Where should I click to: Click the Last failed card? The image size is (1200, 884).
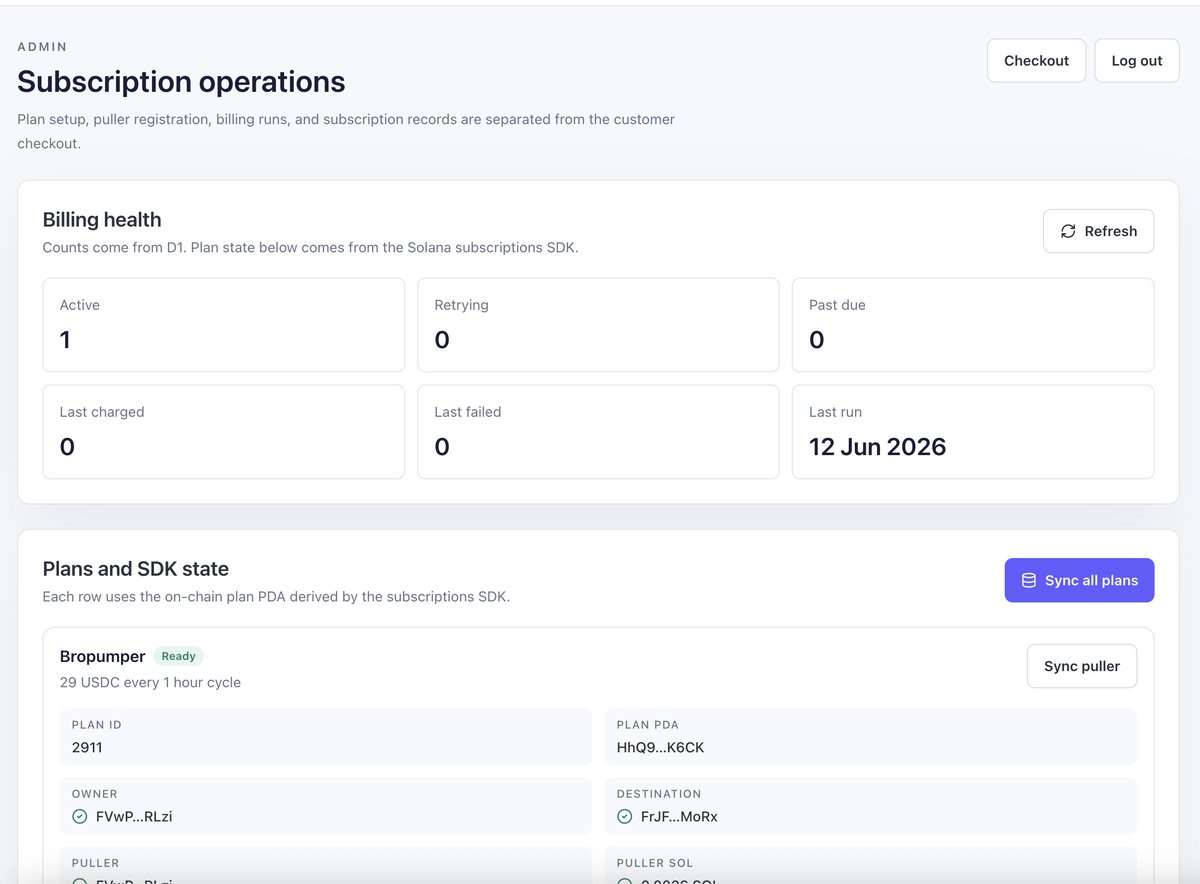(x=598, y=432)
